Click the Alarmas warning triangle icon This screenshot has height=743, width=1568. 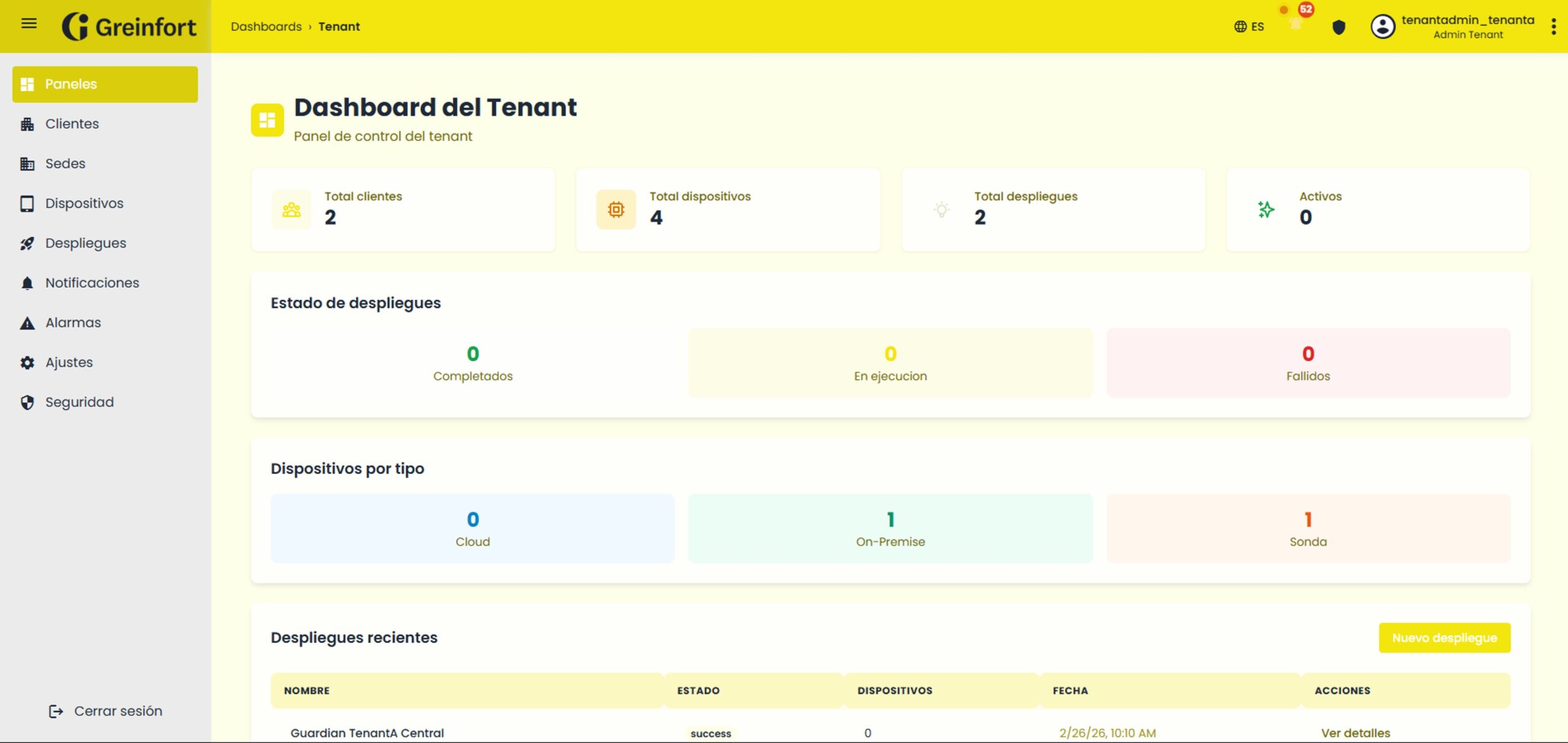pos(28,323)
